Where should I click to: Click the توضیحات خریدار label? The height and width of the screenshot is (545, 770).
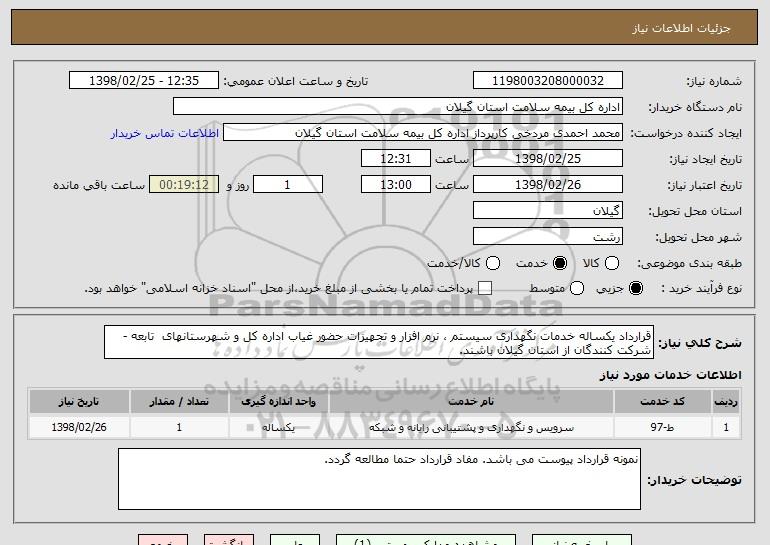[x=694, y=480]
